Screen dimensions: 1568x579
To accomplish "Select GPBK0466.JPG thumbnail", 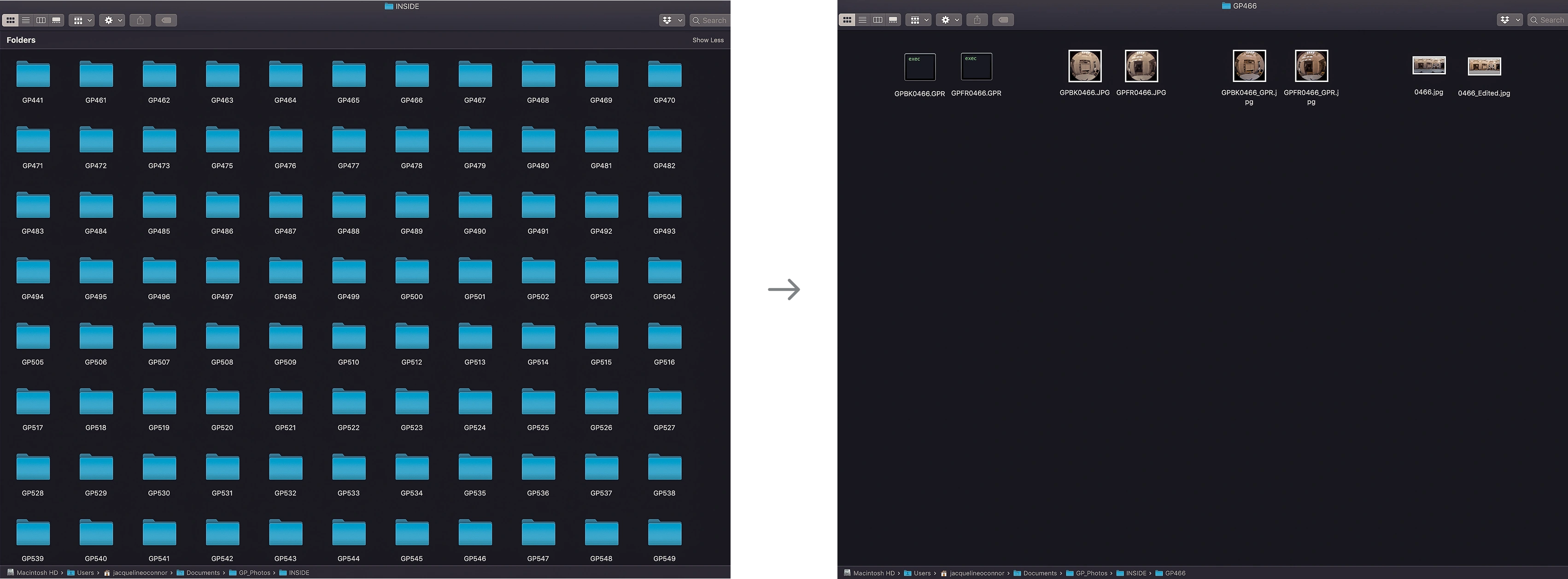I will tap(1085, 66).
